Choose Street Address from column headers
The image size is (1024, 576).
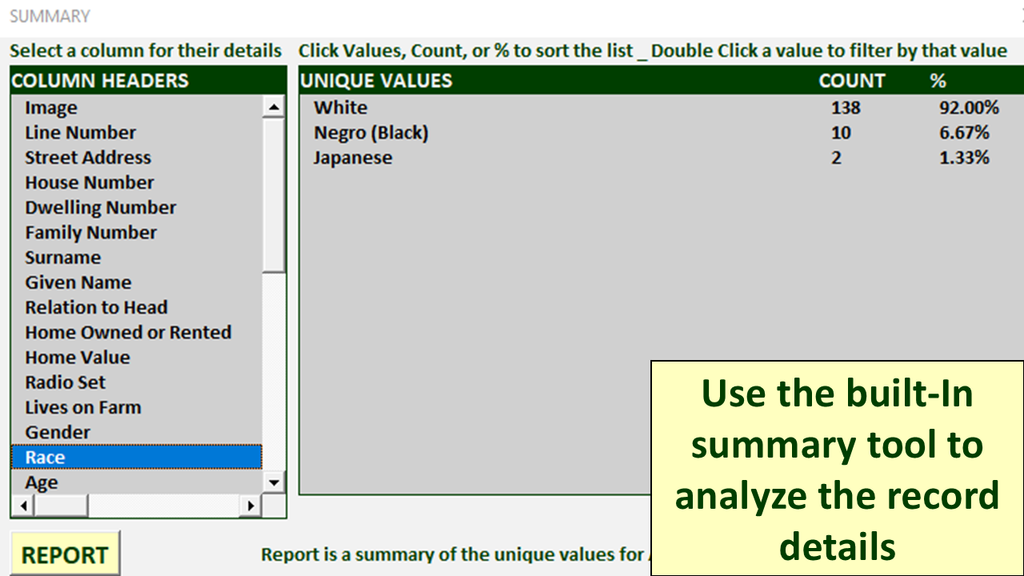[x=88, y=158]
